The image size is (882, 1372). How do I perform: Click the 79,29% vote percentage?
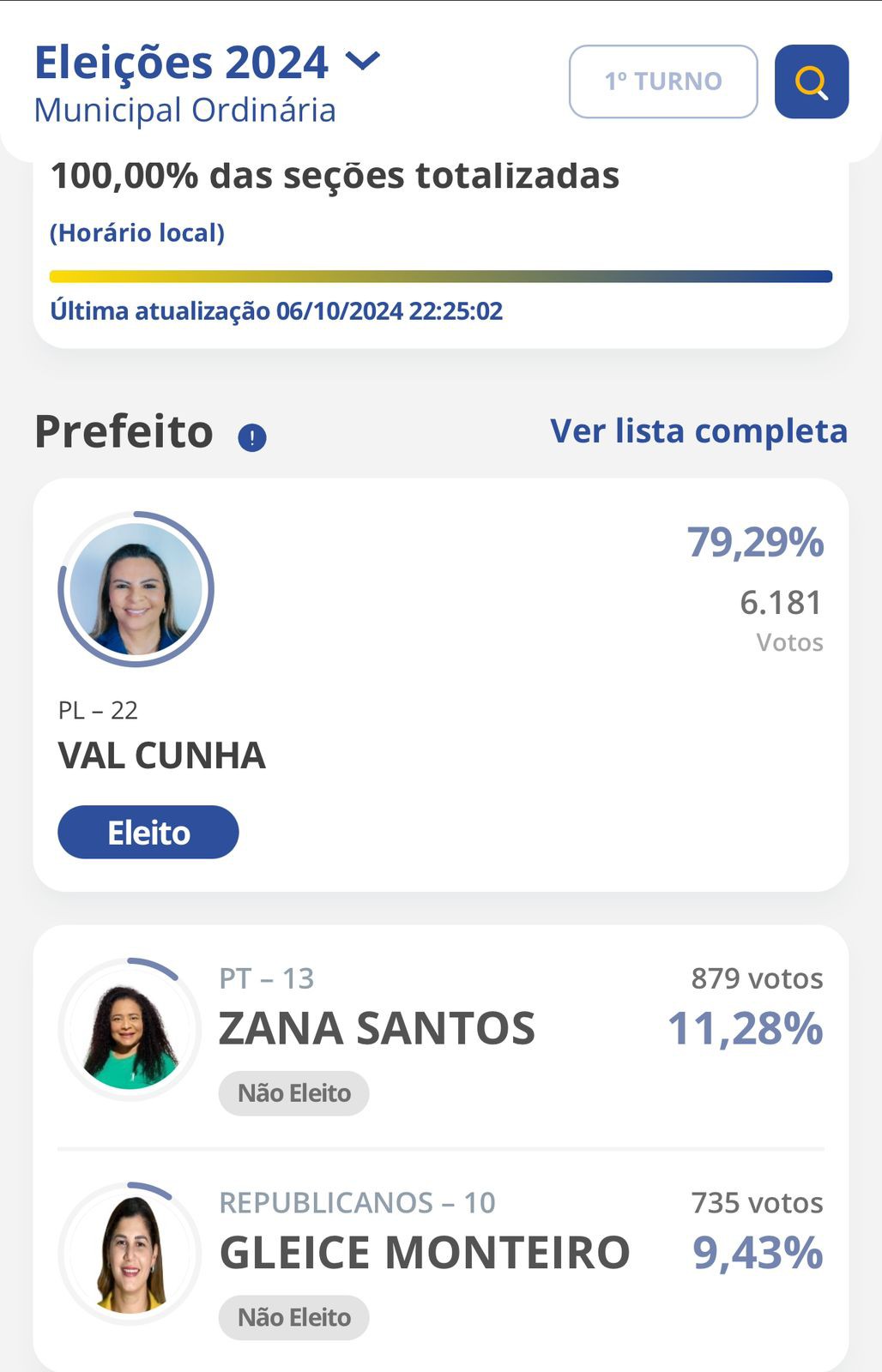[755, 542]
